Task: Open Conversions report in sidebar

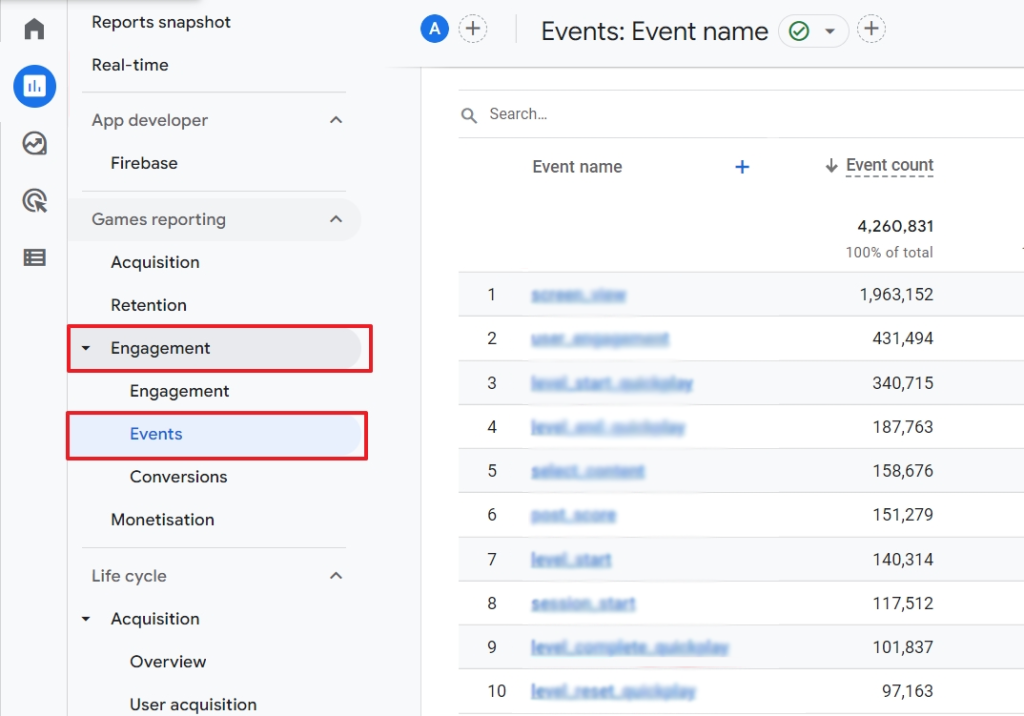Action: (178, 477)
